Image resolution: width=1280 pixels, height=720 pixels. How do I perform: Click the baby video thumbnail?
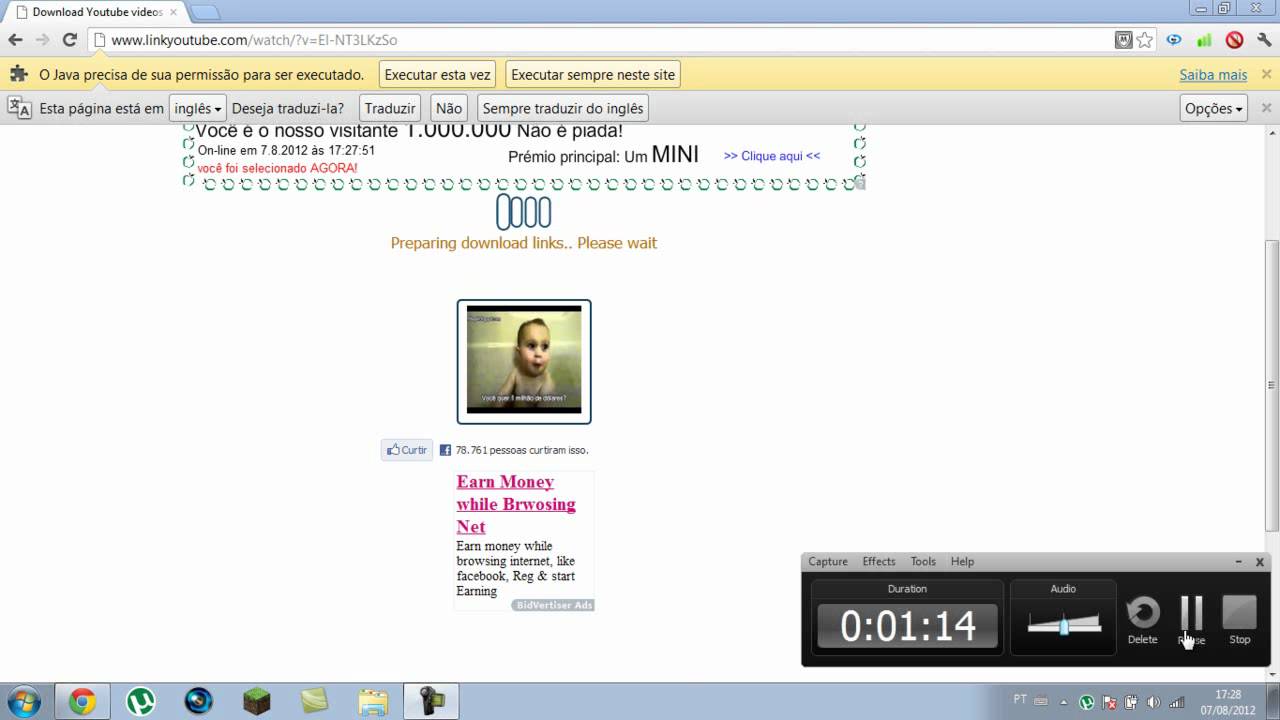pos(524,361)
